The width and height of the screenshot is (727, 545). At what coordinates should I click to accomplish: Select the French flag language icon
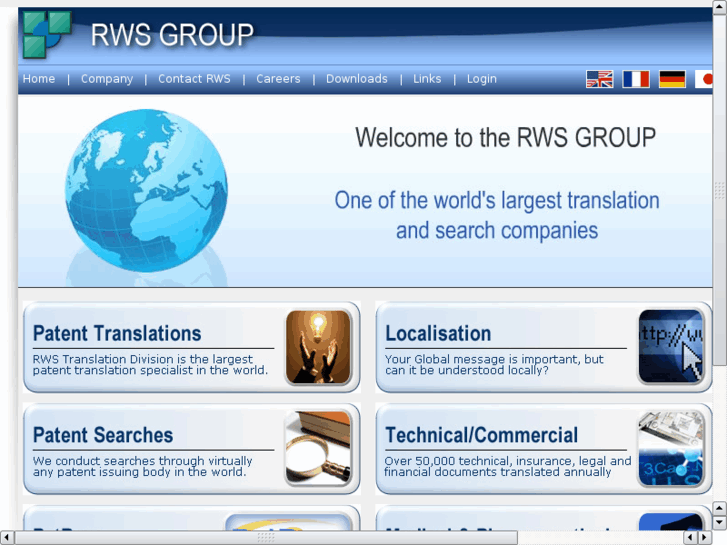tap(636, 79)
